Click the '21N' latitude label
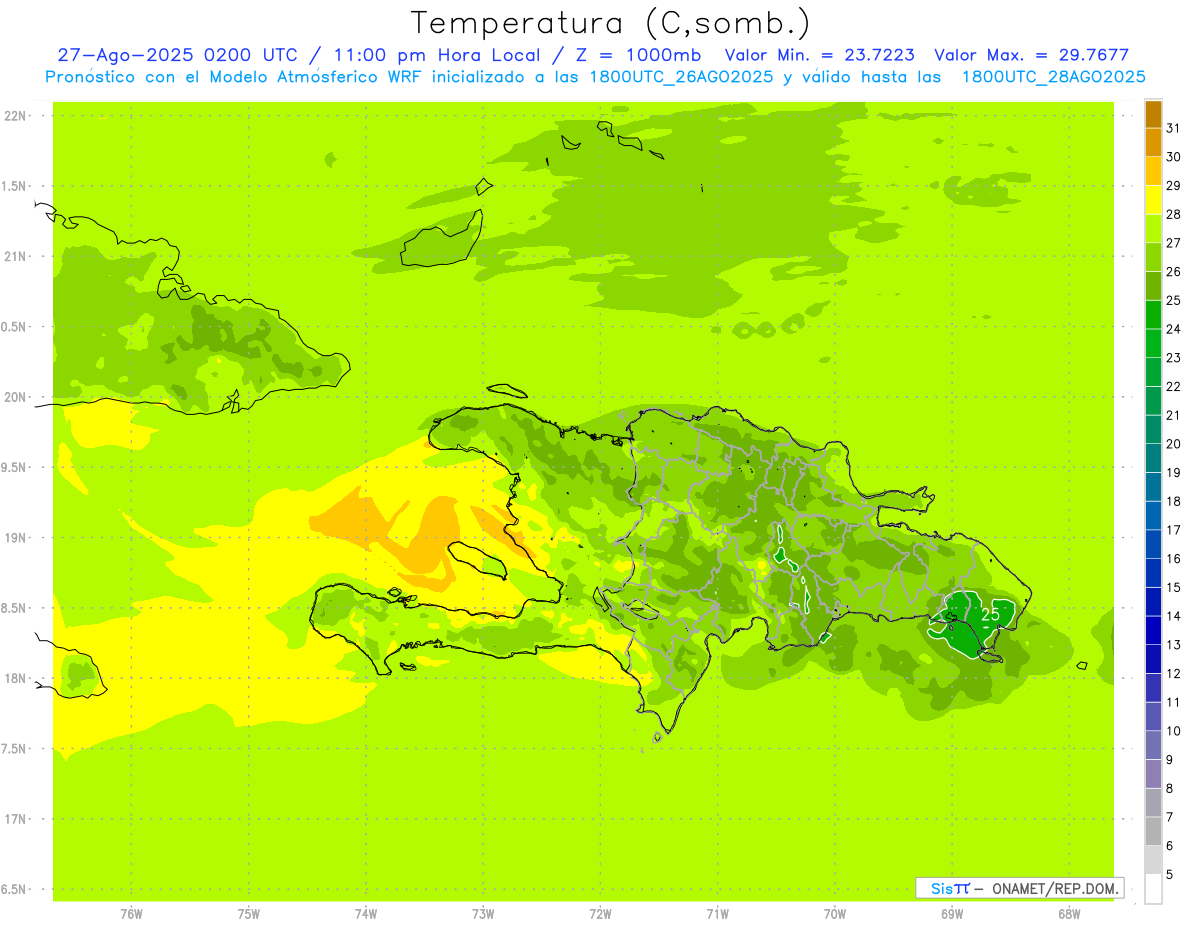1200x927 pixels. [x=15, y=257]
